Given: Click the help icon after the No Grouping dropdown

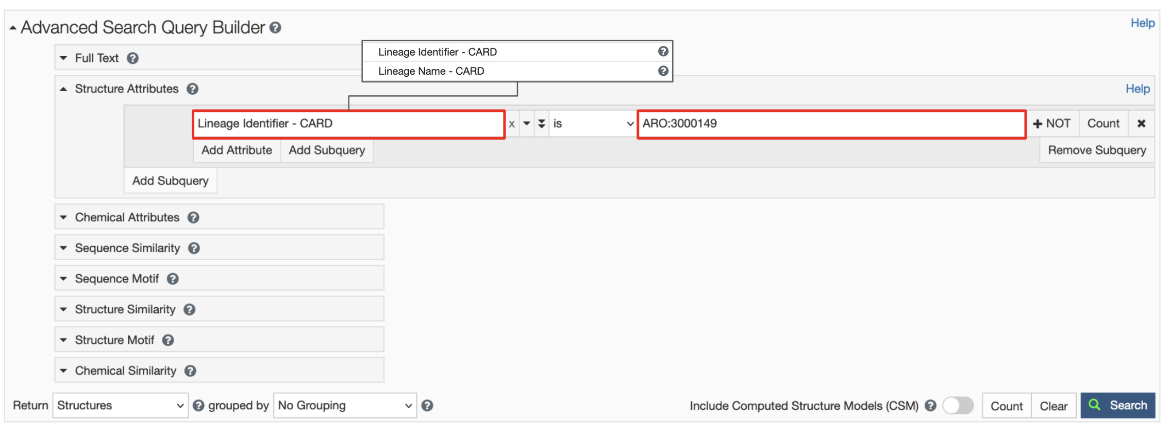Looking at the screenshot, I should click(427, 405).
